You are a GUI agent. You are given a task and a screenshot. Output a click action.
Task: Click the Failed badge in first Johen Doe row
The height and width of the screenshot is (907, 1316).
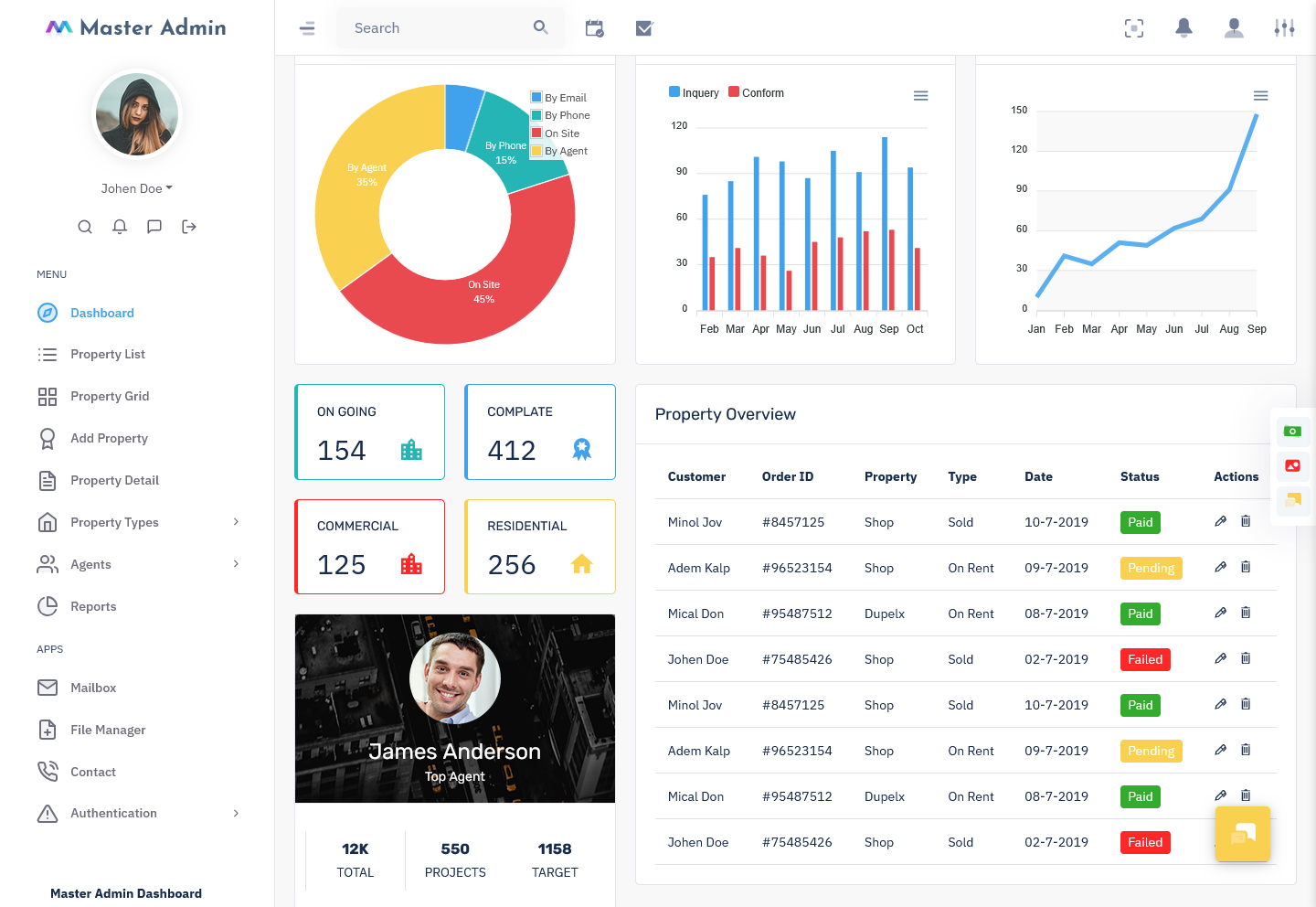click(x=1145, y=659)
